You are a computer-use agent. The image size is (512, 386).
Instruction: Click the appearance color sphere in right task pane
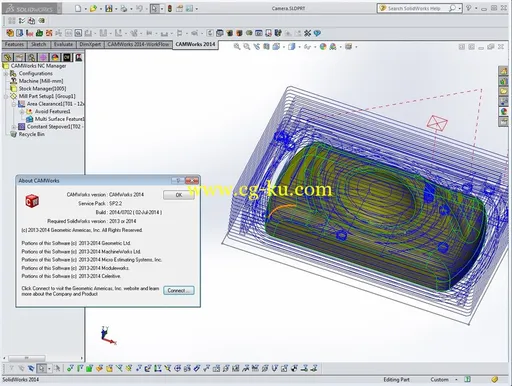pyautogui.click(x=503, y=111)
